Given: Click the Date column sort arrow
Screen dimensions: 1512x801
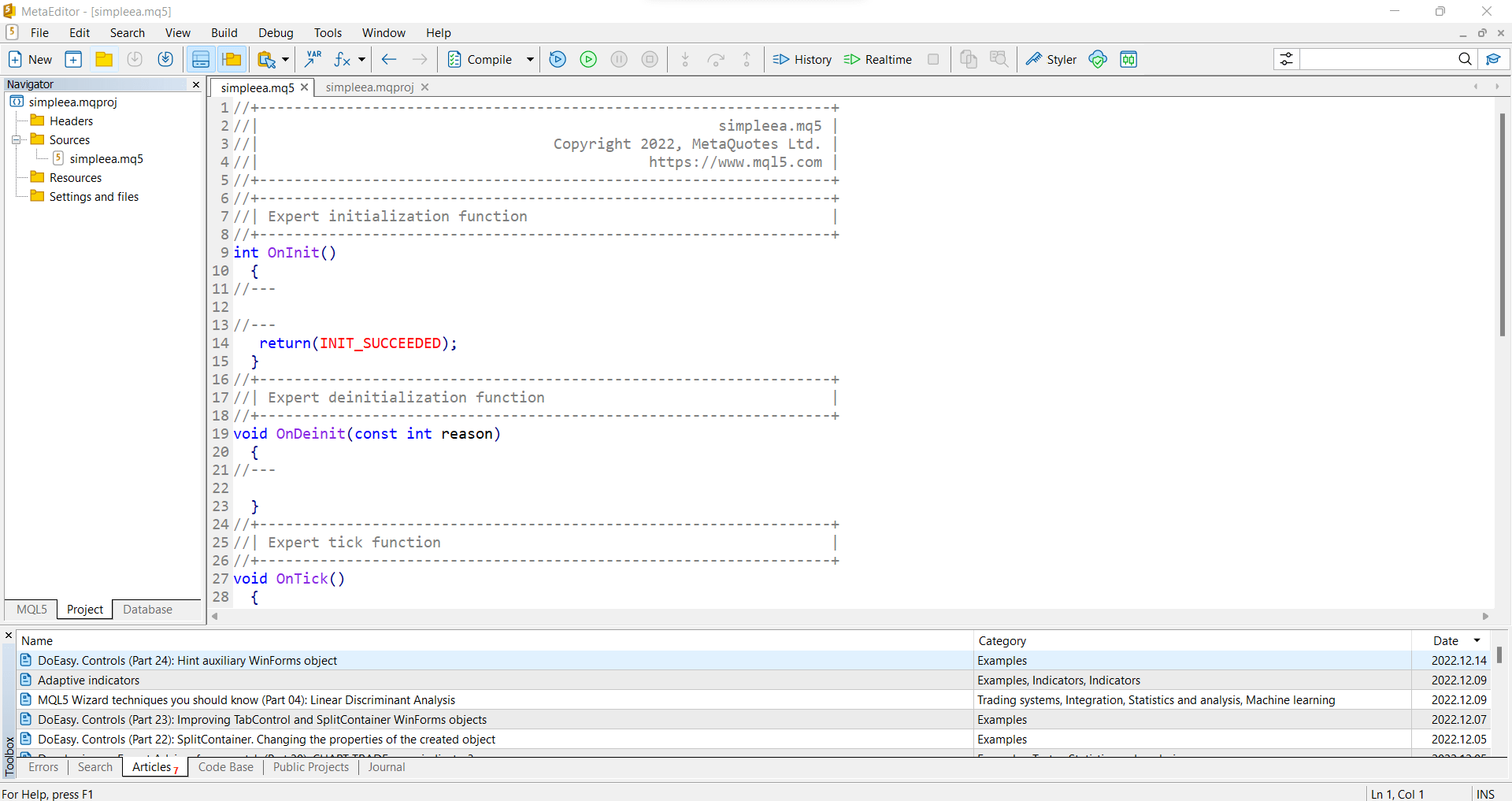Looking at the screenshot, I should tap(1477, 640).
